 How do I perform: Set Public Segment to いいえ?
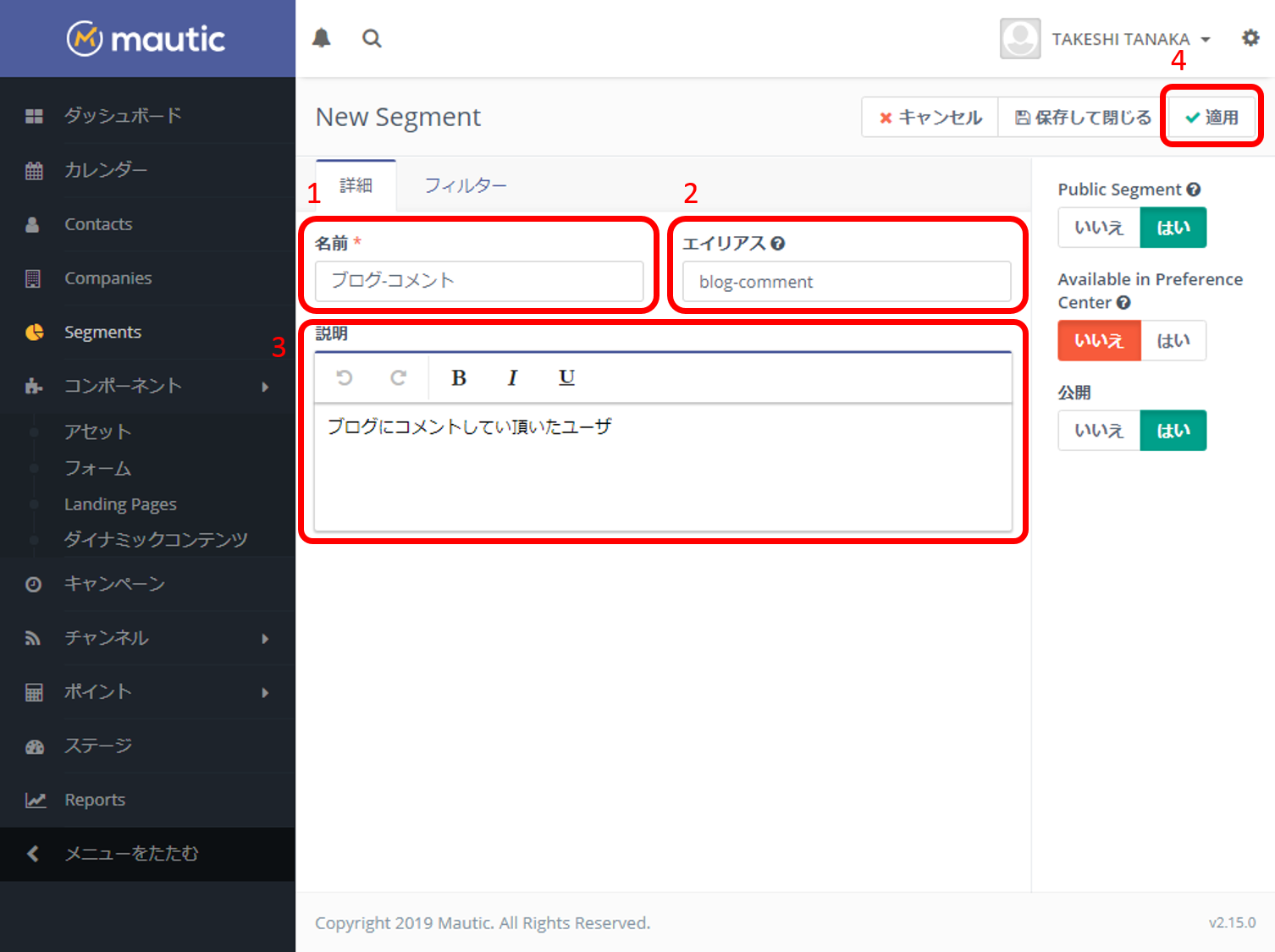click(1098, 228)
